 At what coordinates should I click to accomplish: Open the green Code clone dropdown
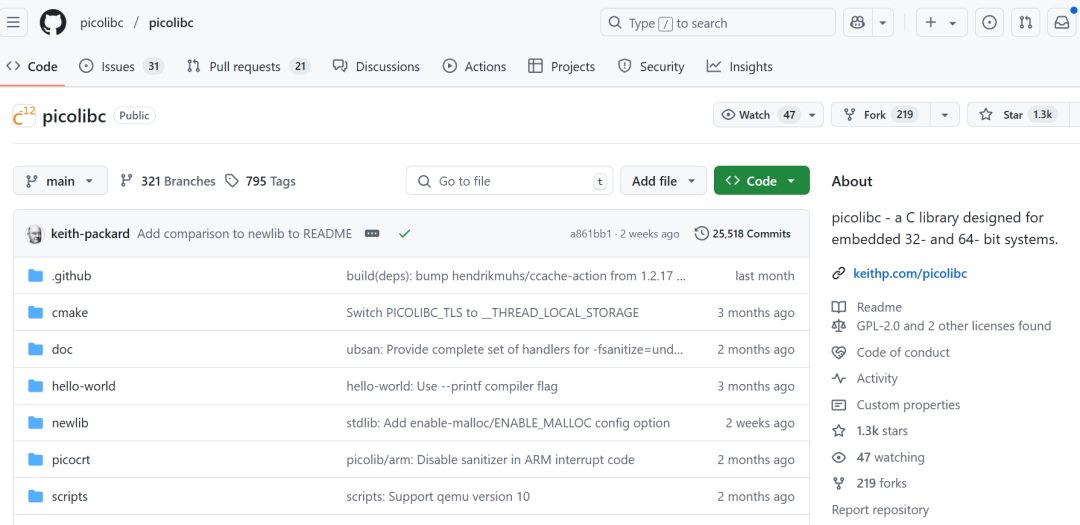point(762,181)
